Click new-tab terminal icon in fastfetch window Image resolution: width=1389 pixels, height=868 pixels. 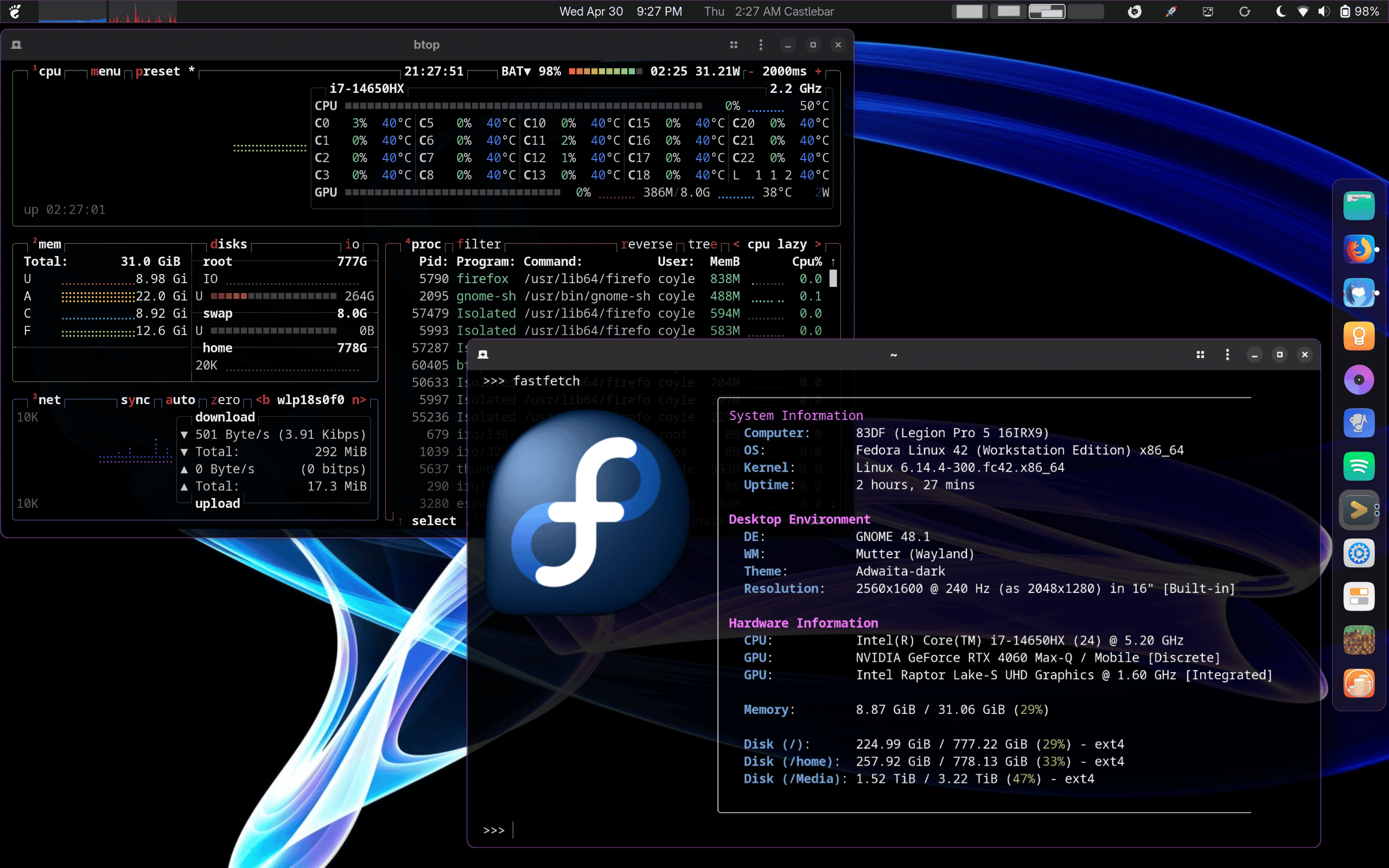483,355
